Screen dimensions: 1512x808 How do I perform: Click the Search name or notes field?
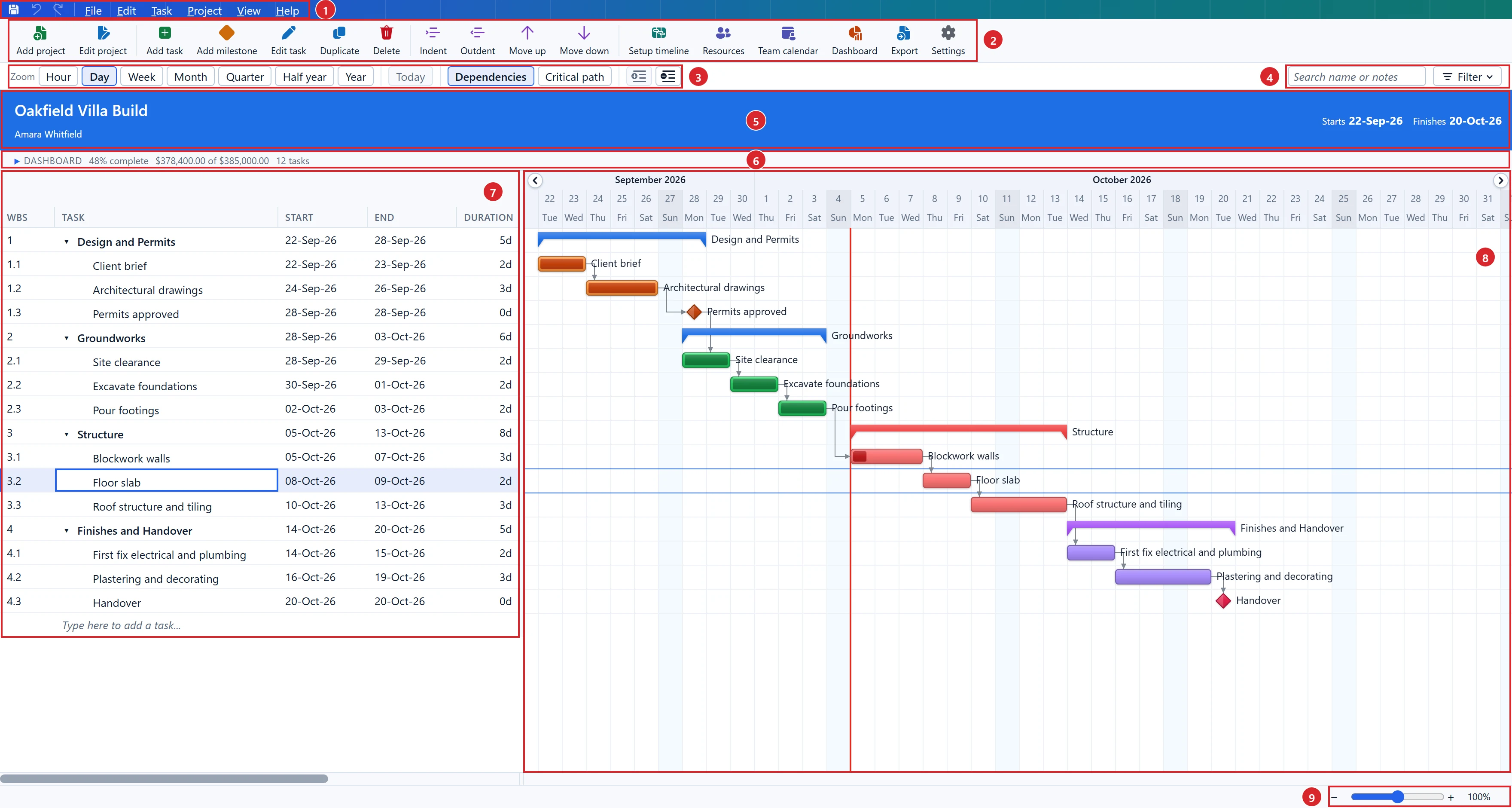pyautogui.click(x=1357, y=77)
